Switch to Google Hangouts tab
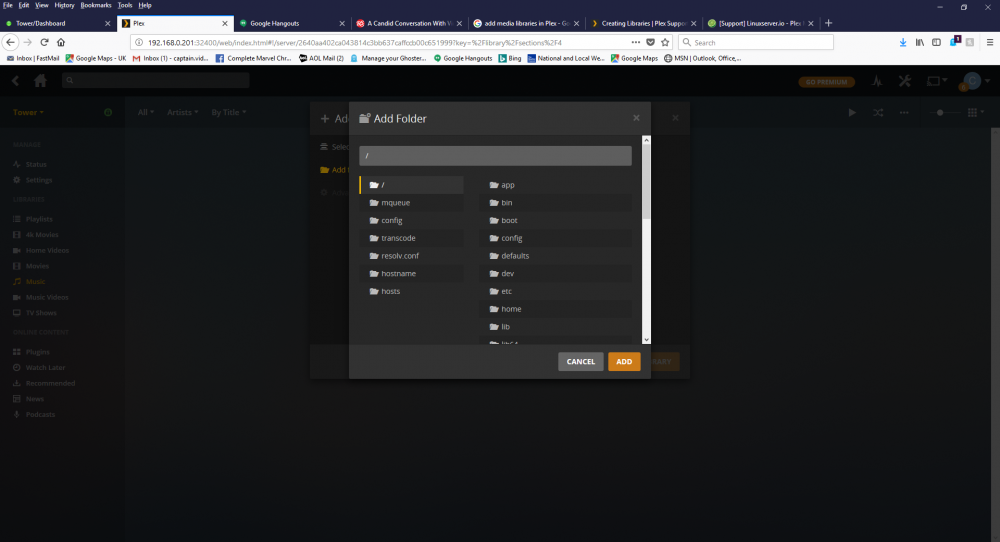The image size is (1000, 542). 291,23
